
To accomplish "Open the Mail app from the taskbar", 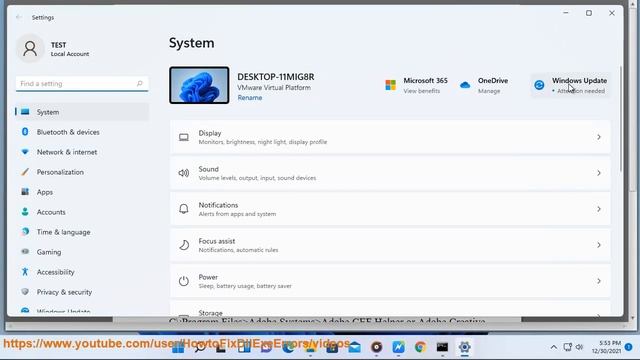I will click(354, 347).
